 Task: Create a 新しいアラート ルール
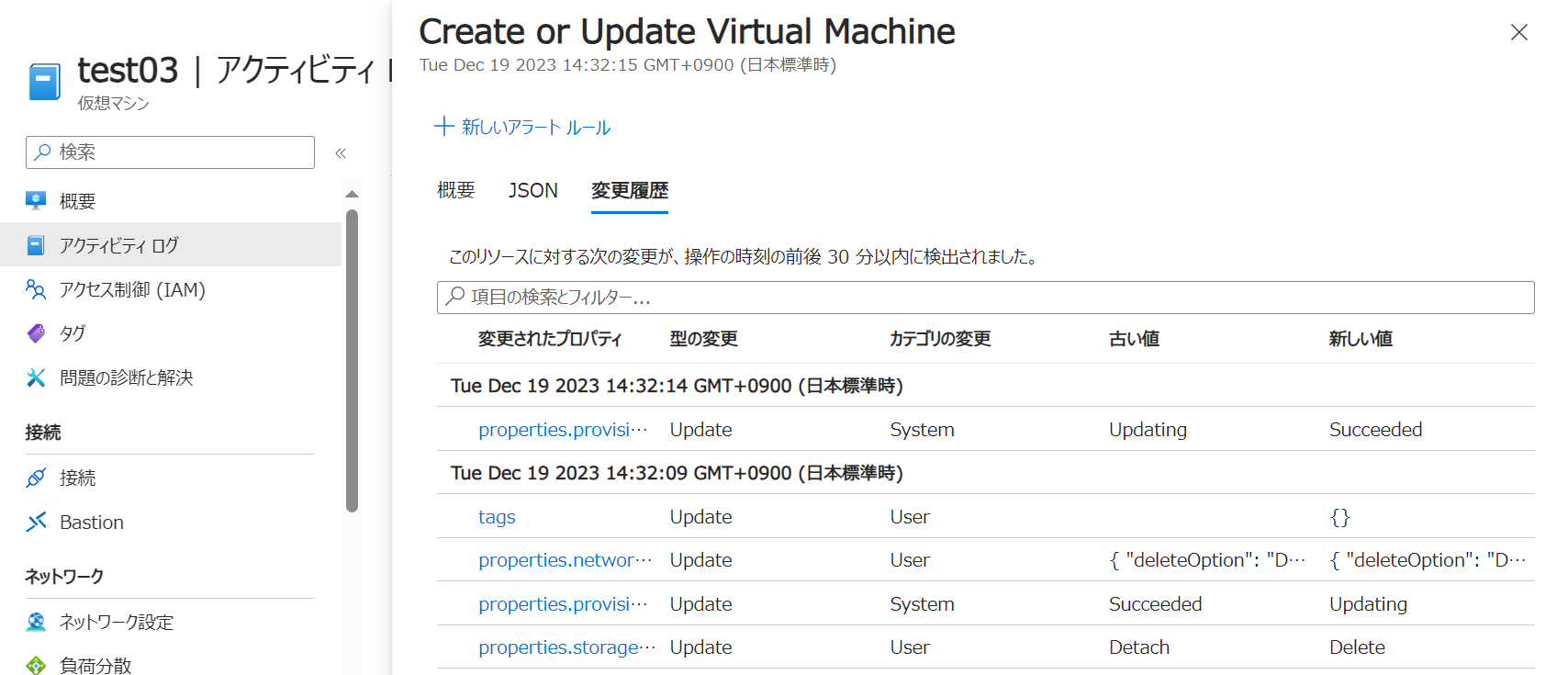tap(522, 127)
